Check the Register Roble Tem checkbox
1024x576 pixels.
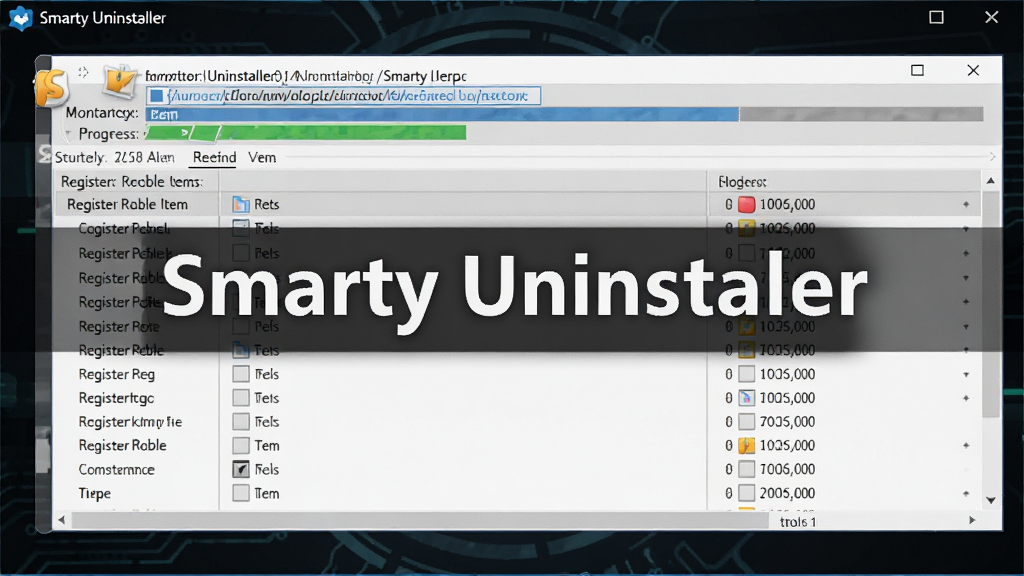click(241, 445)
